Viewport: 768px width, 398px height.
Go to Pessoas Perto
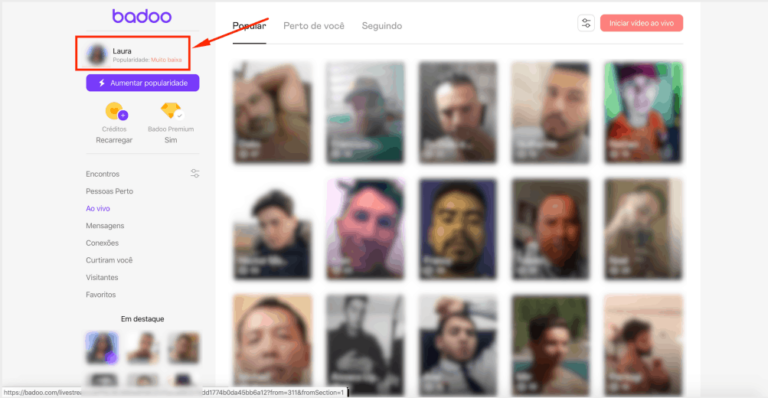(109, 191)
